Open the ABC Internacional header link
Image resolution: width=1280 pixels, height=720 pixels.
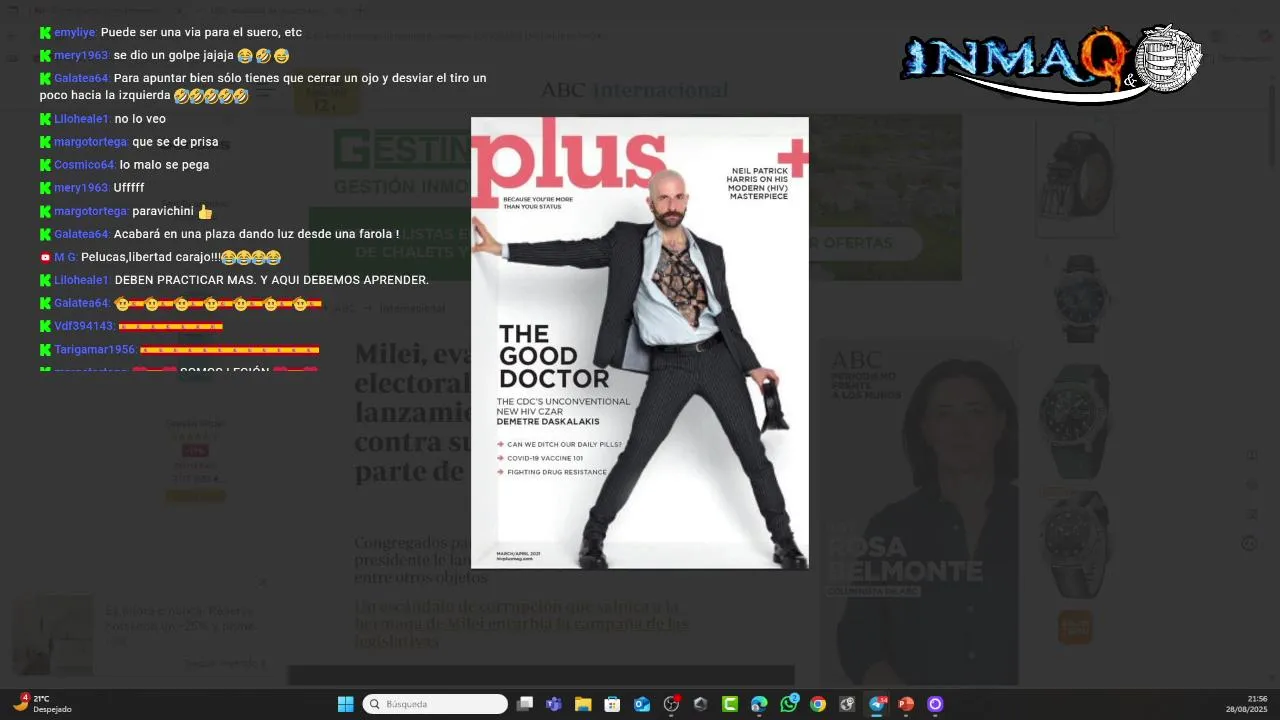pos(635,90)
